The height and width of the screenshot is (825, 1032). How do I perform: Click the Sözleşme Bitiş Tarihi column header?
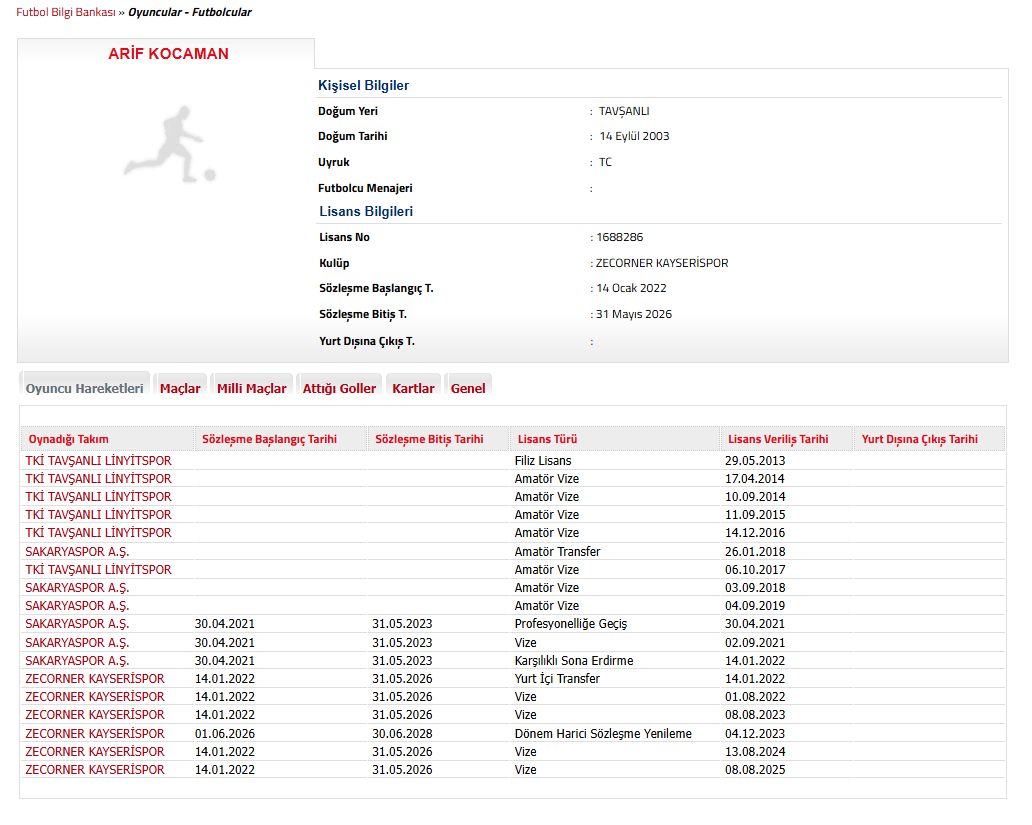point(429,439)
